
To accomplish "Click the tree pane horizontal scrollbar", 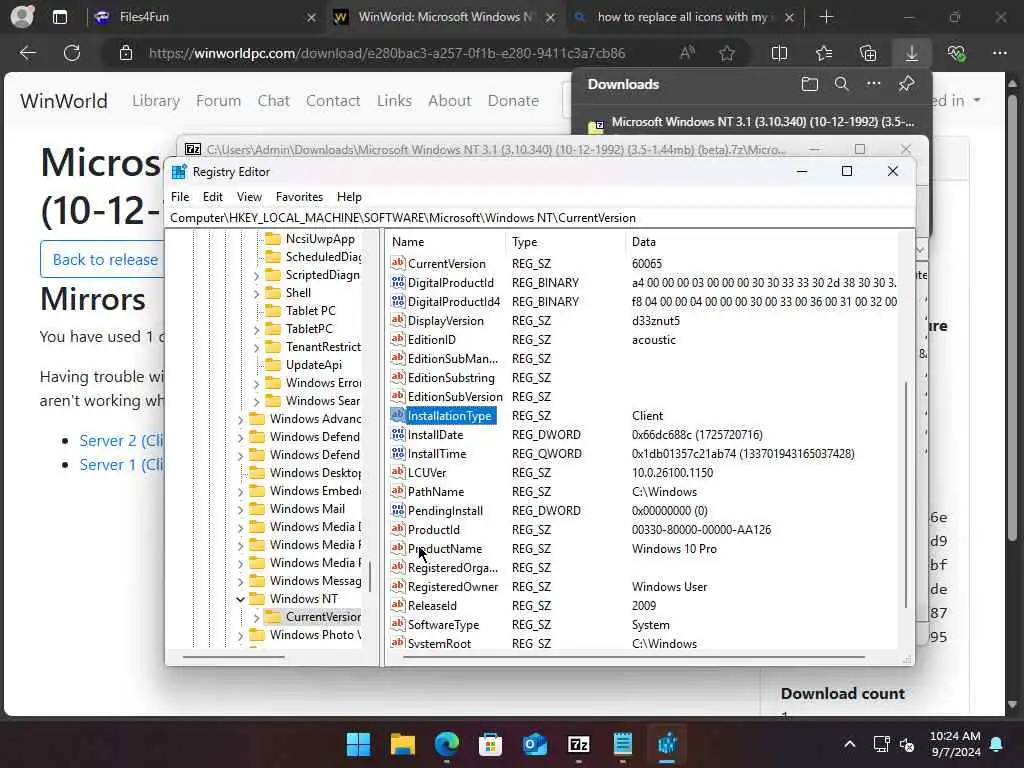I will 234,656.
